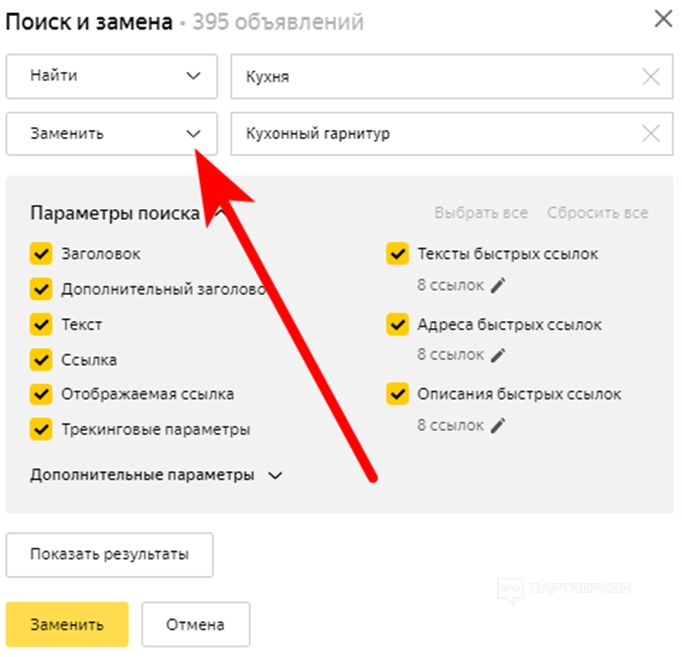
Task: Close the Поиск и замена dialog
Action: (661, 19)
